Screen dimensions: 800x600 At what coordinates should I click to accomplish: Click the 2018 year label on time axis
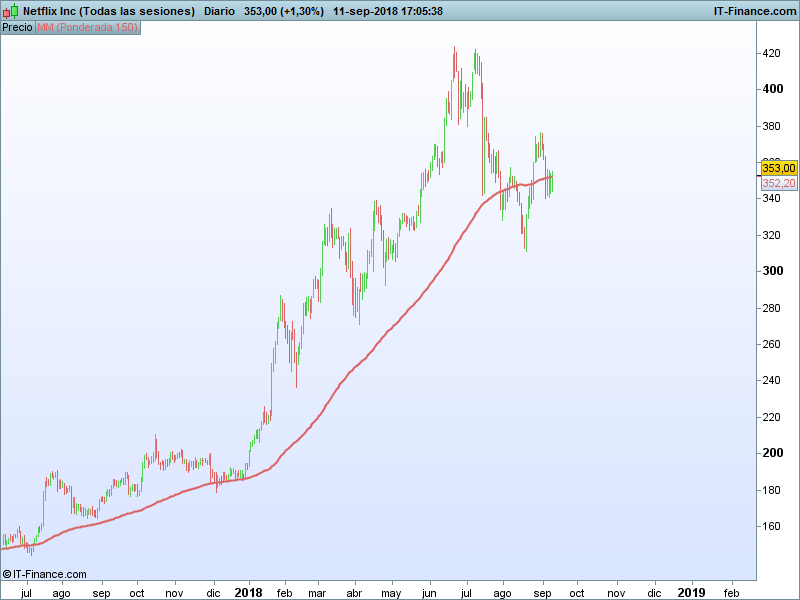pyautogui.click(x=248, y=593)
